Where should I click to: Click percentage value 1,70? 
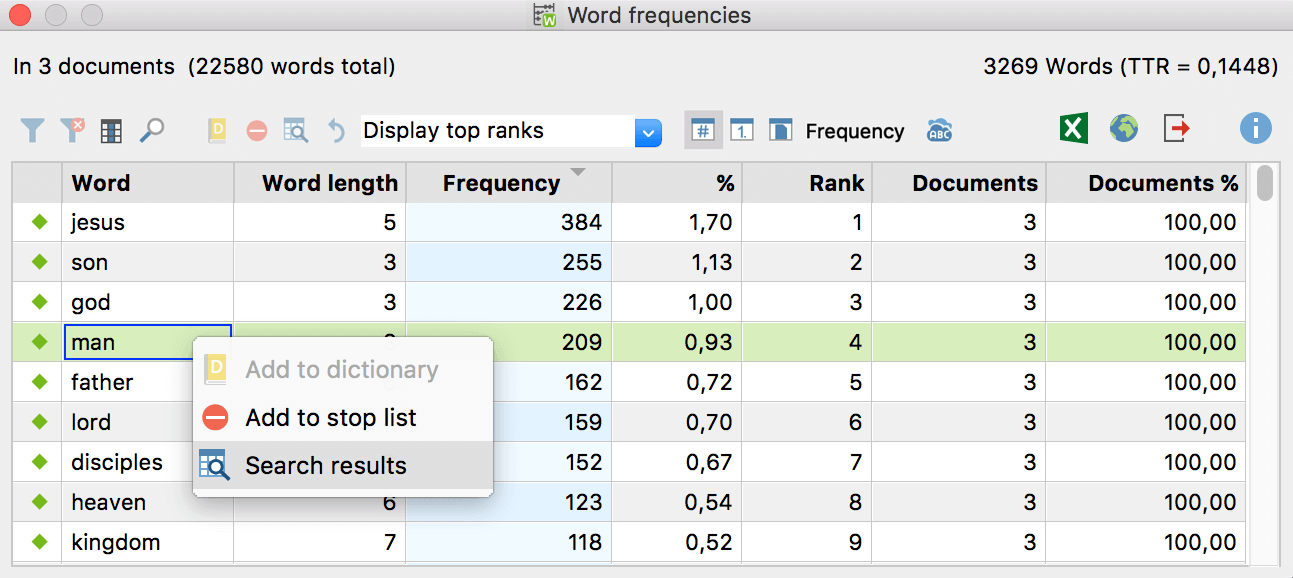[709, 222]
